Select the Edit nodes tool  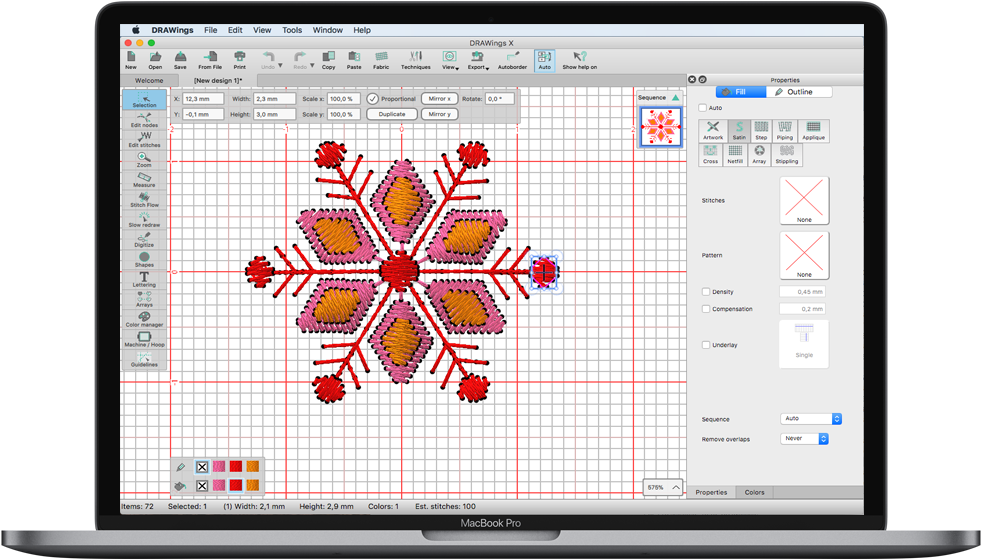(x=144, y=120)
